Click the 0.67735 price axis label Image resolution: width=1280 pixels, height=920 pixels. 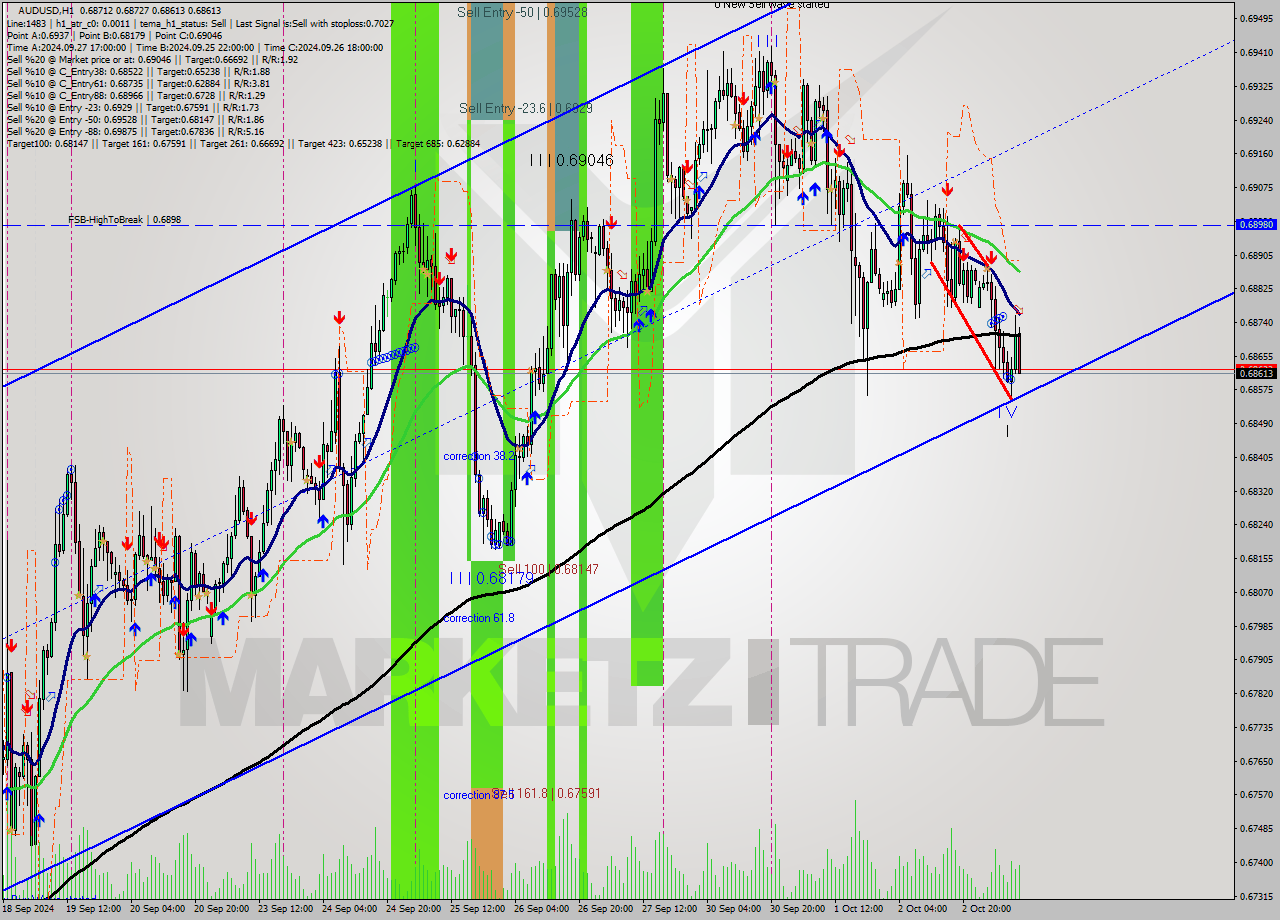1256,728
